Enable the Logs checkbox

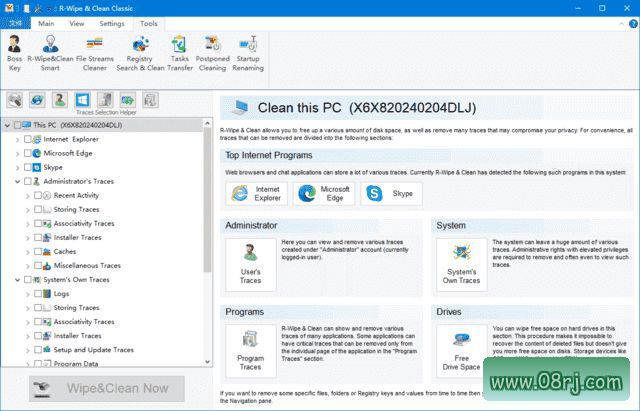38,294
